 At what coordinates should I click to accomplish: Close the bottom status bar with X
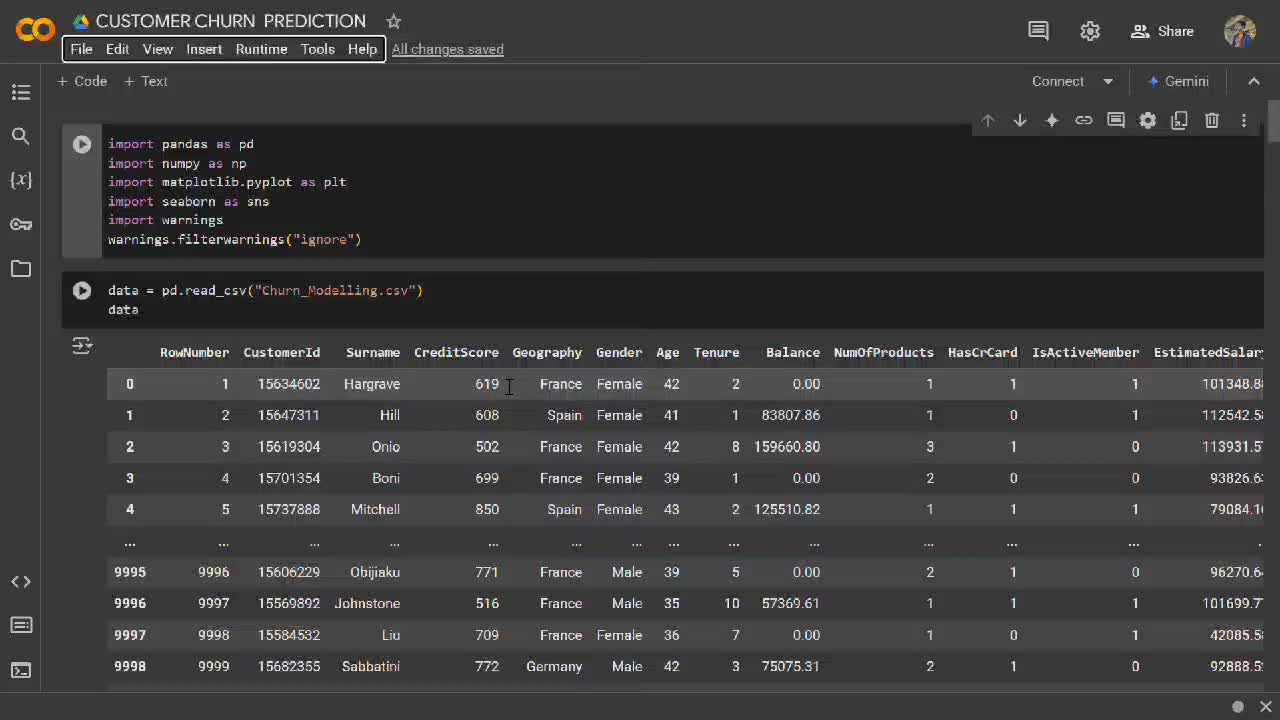pyautogui.click(x=1266, y=707)
